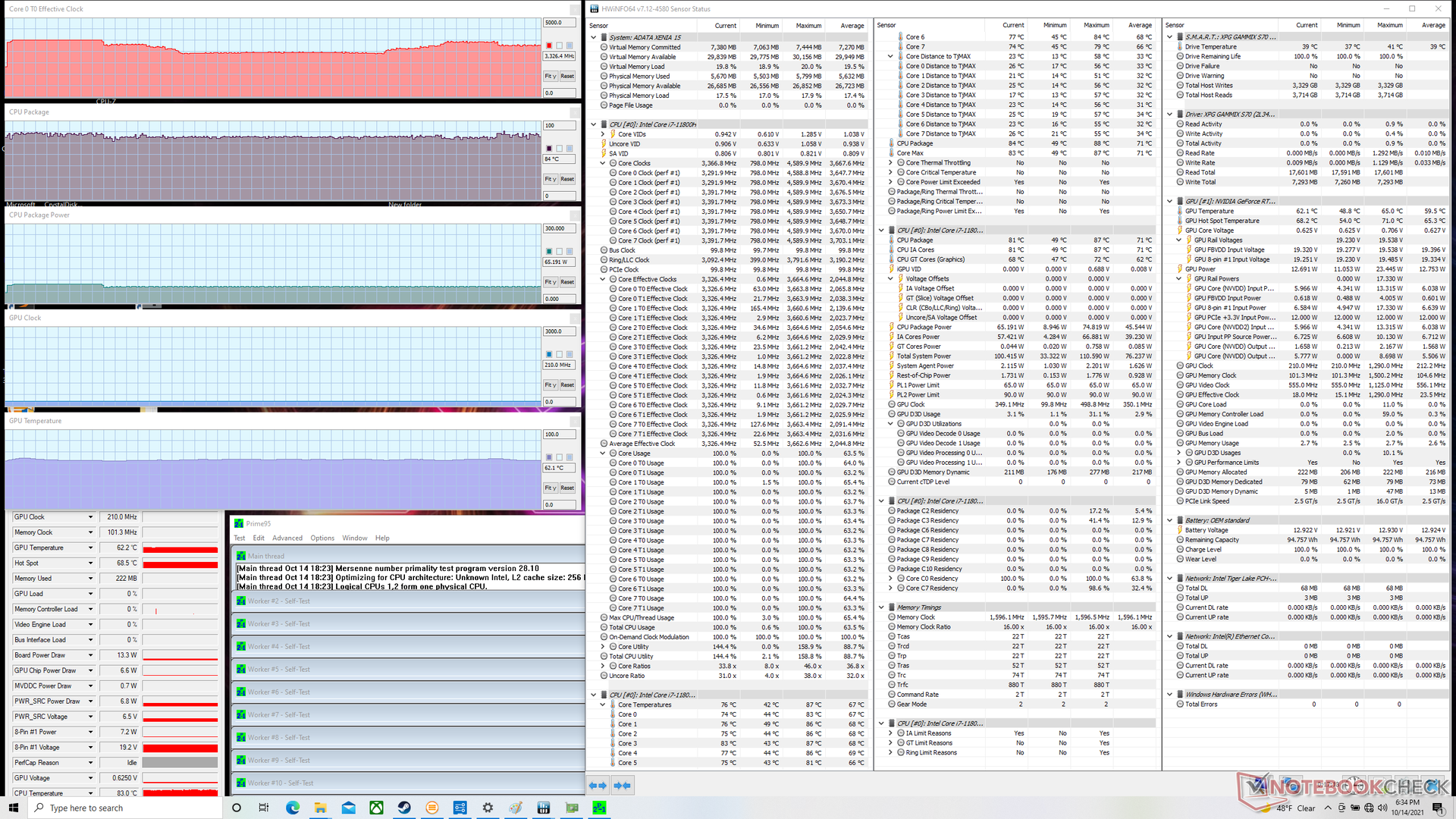Open File Explorer from the taskbar
The height and width of the screenshot is (819, 1456).
pos(320,808)
